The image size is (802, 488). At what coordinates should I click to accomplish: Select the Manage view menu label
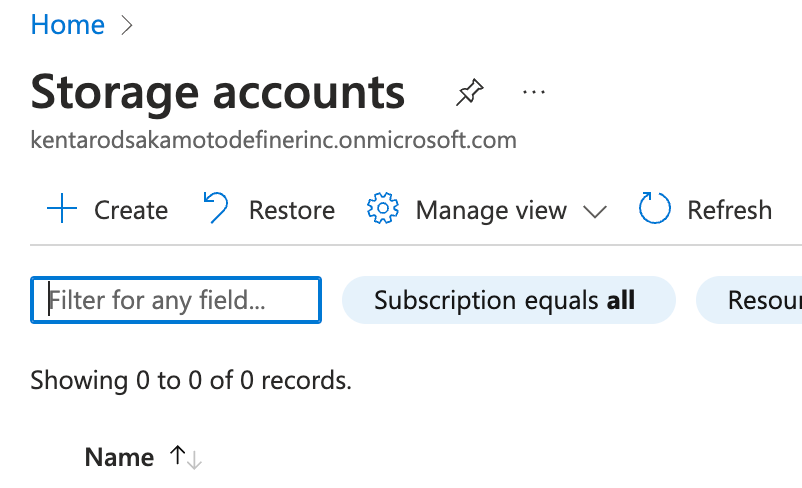491,210
